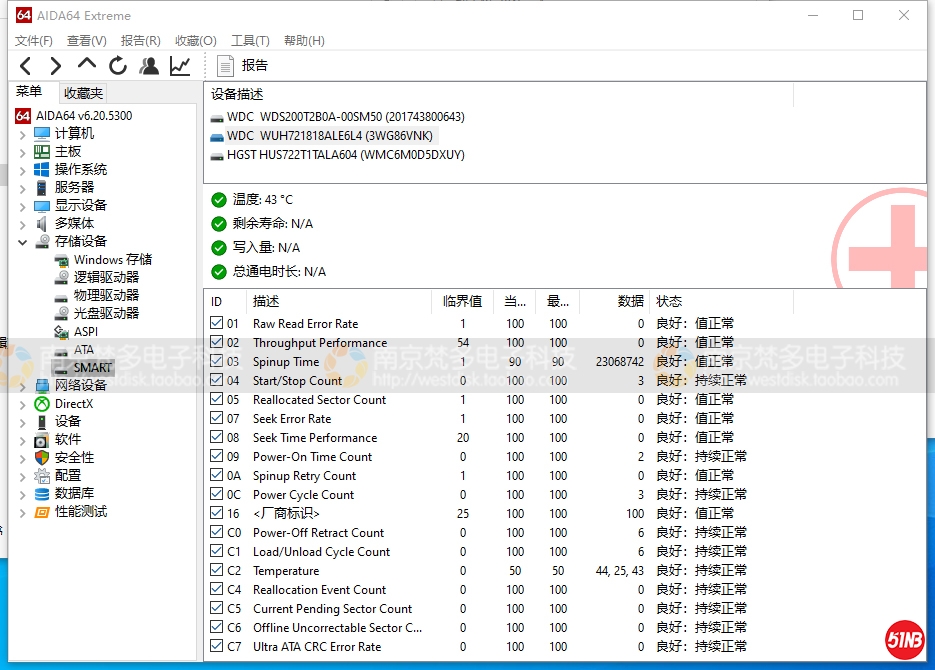Open the 工具(T) menu
This screenshot has width=935, height=670.
pyautogui.click(x=250, y=41)
